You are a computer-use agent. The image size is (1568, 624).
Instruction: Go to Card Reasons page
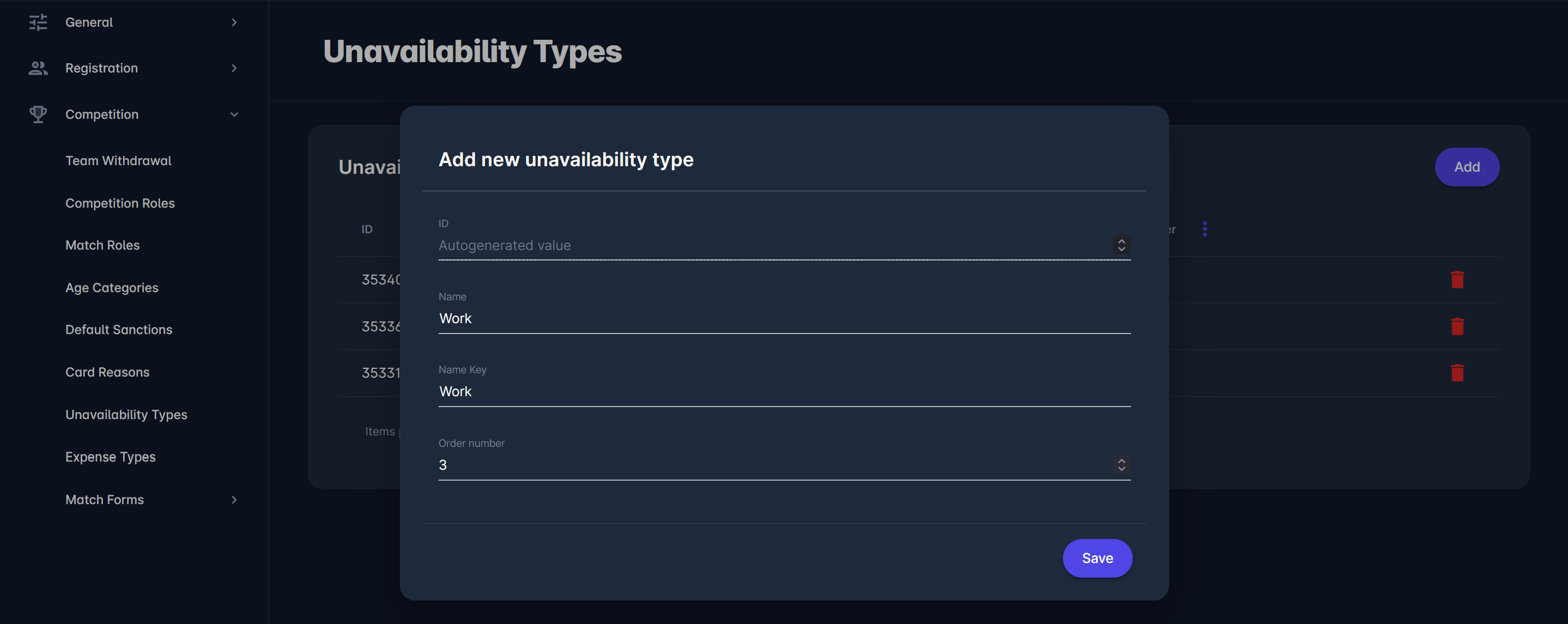[107, 372]
